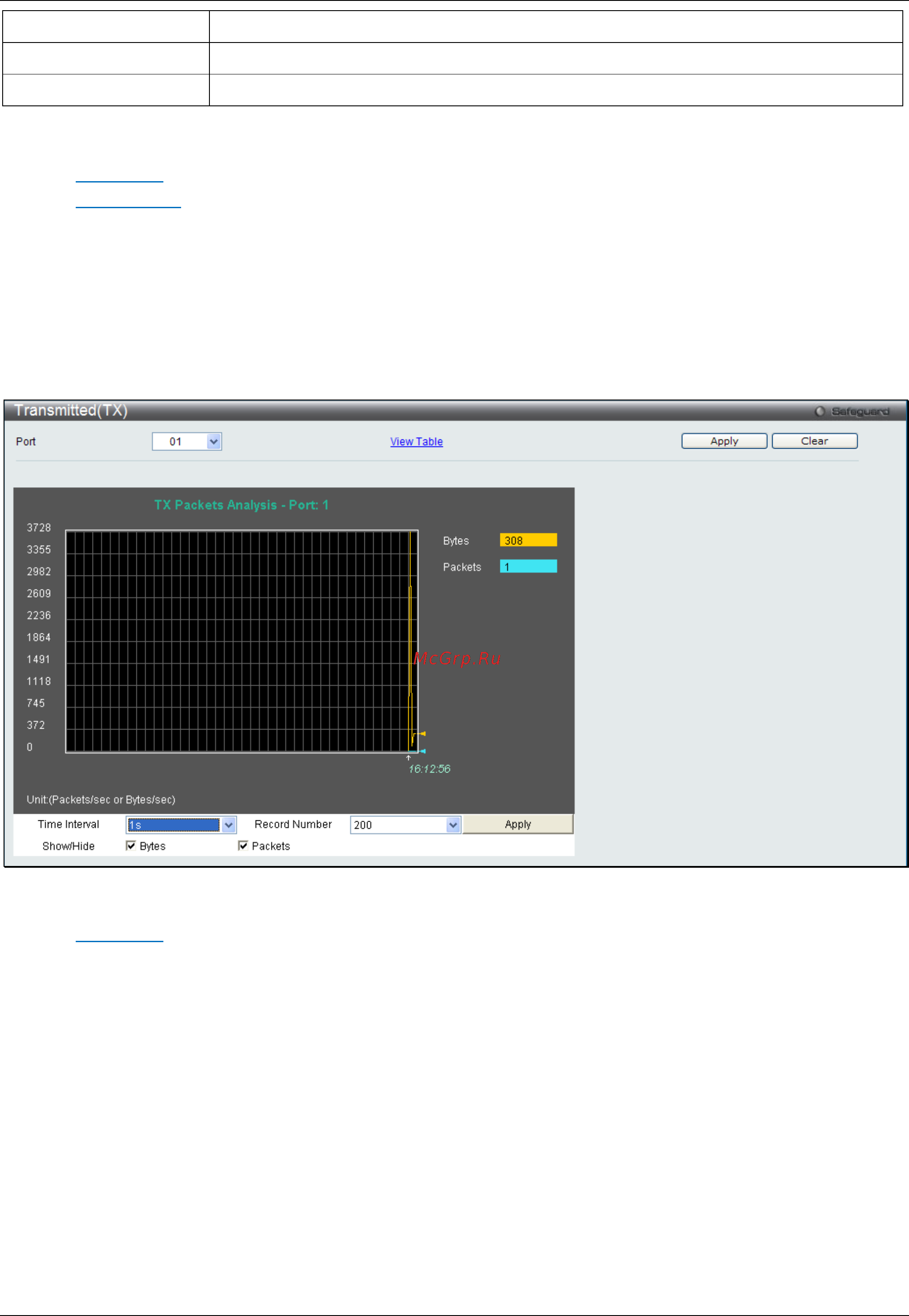Click the Transmitted(TX) panel title
909x1316 pixels.
pyautogui.click(x=71, y=410)
